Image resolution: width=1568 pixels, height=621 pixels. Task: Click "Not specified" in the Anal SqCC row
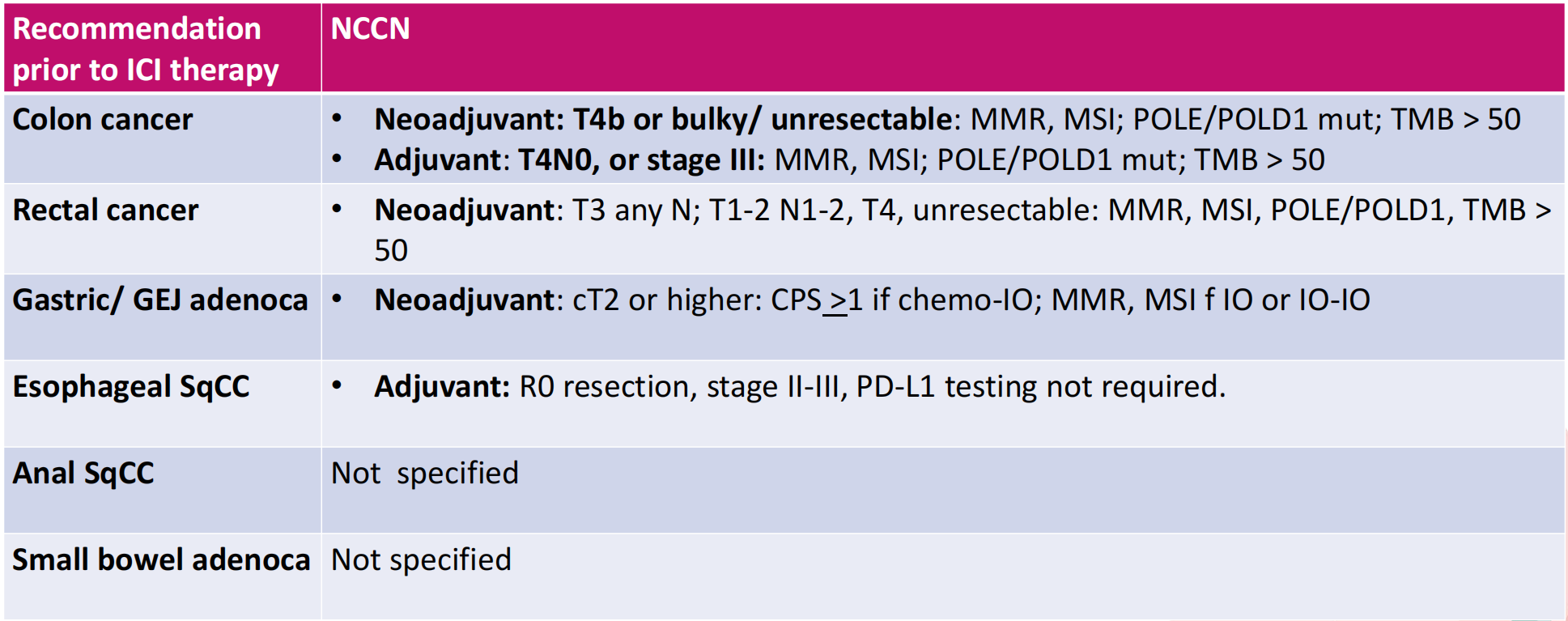coord(425,474)
